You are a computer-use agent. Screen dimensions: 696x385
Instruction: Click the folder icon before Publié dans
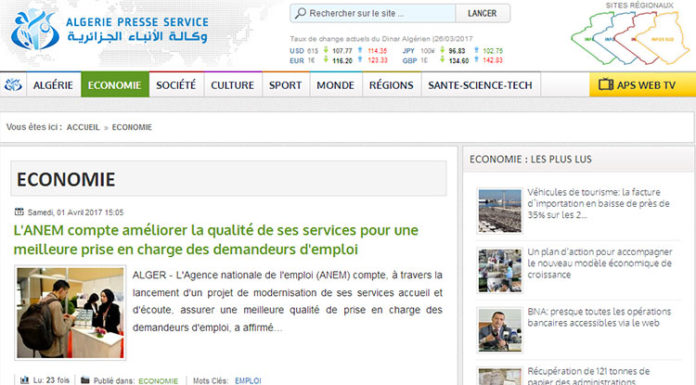85,380
